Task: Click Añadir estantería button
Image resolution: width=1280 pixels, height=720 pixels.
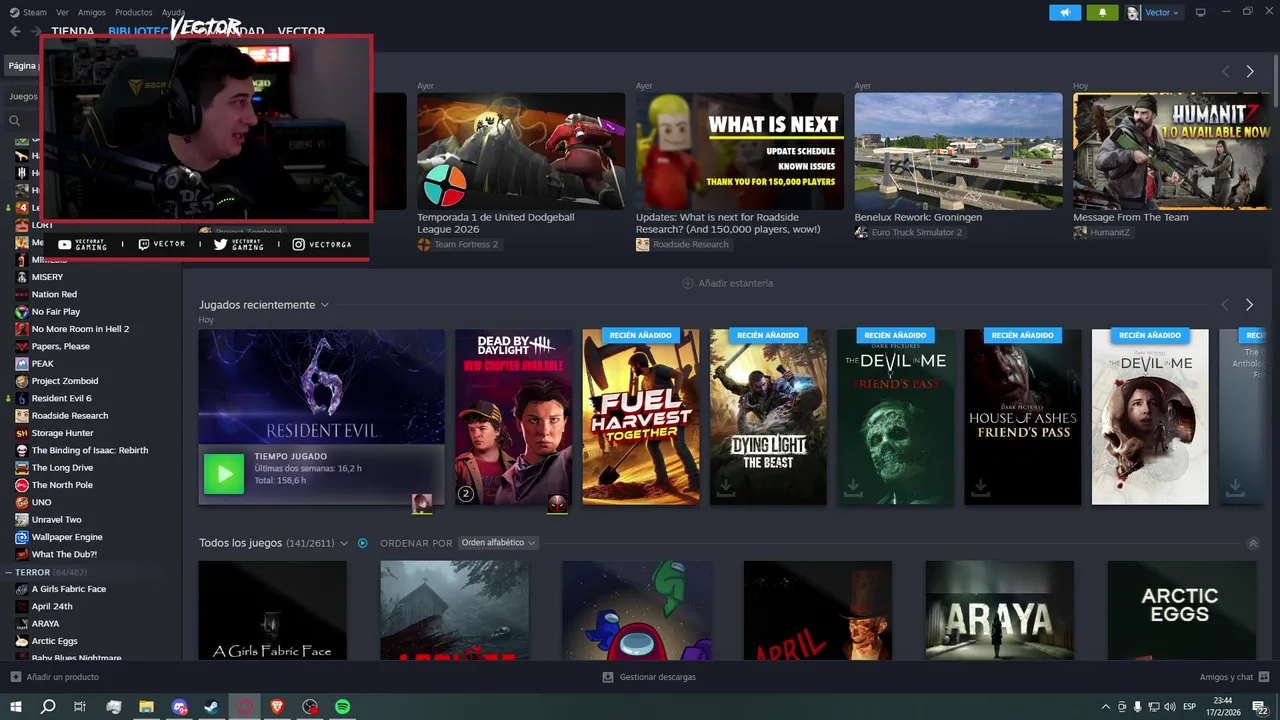Action: 727,283
